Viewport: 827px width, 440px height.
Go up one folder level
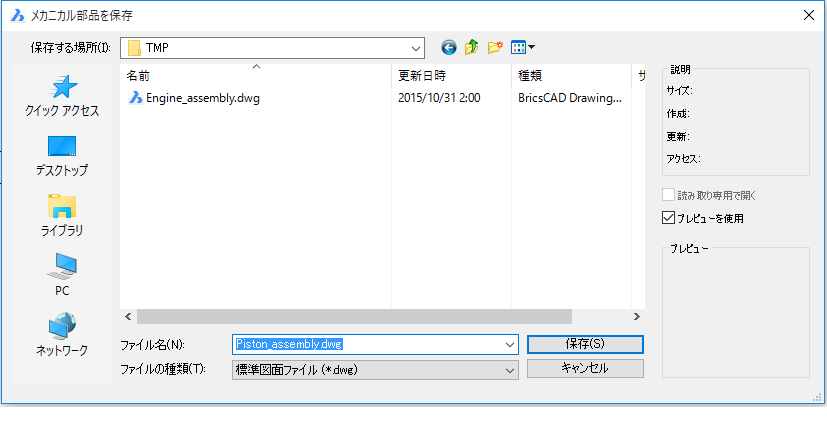point(472,47)
